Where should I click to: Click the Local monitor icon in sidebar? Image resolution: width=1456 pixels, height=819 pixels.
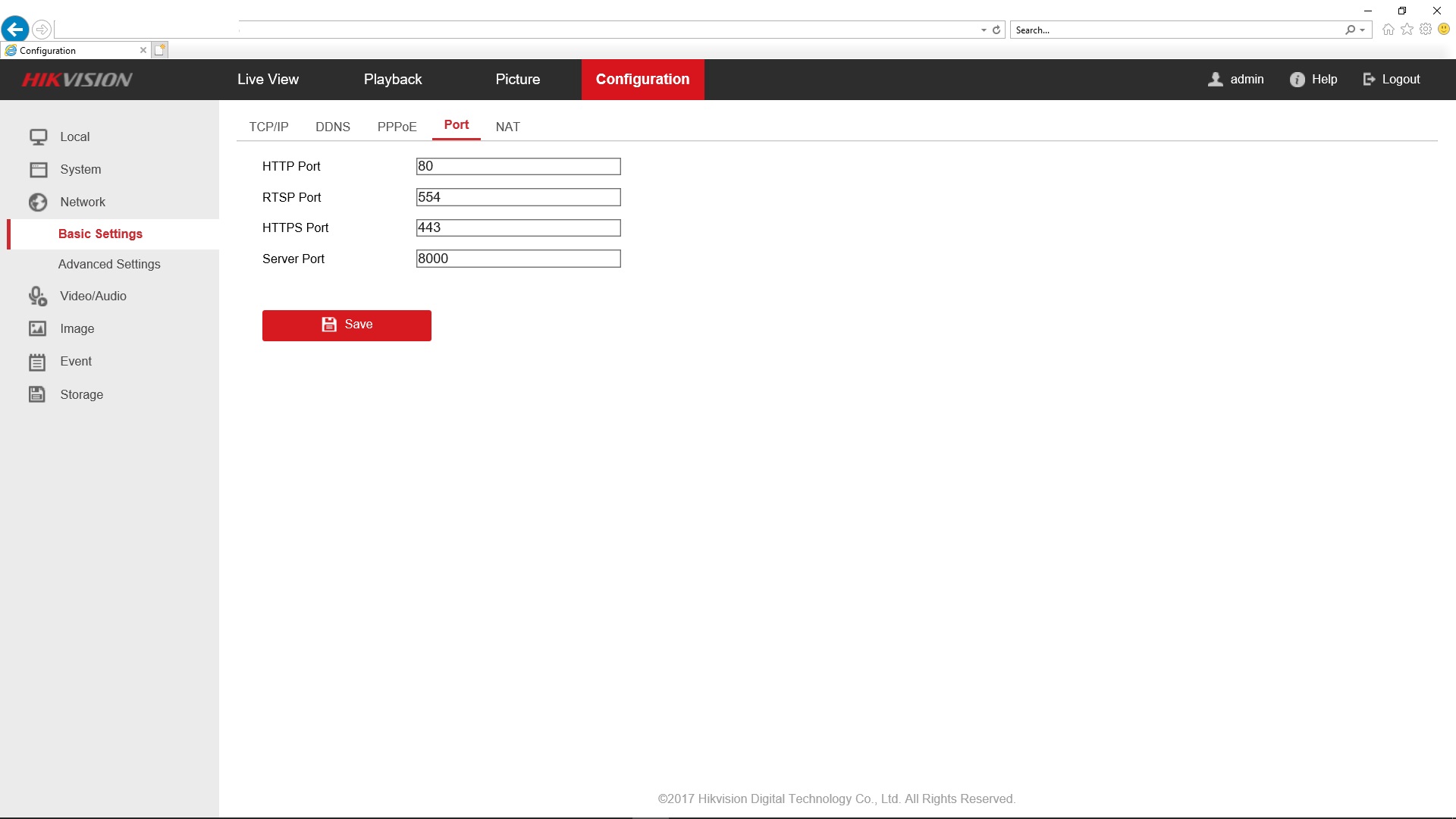(38, 137)
